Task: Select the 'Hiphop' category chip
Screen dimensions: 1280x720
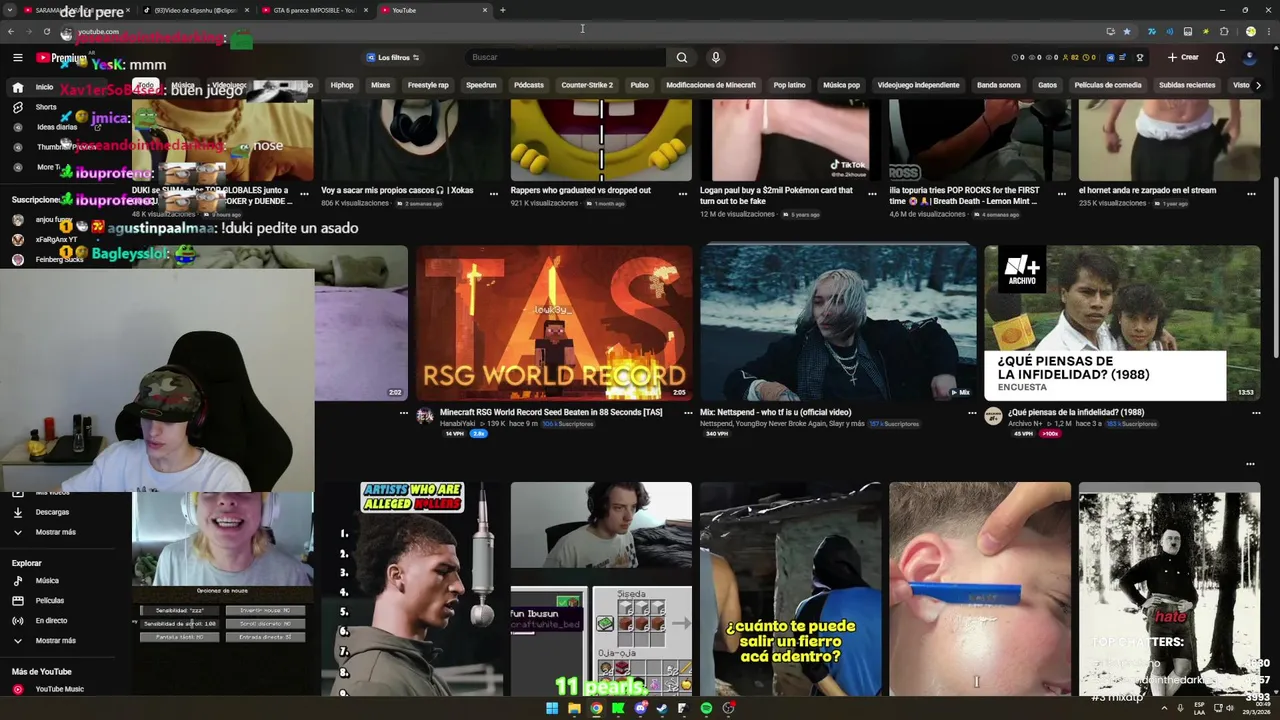Action: coord(342,85)
